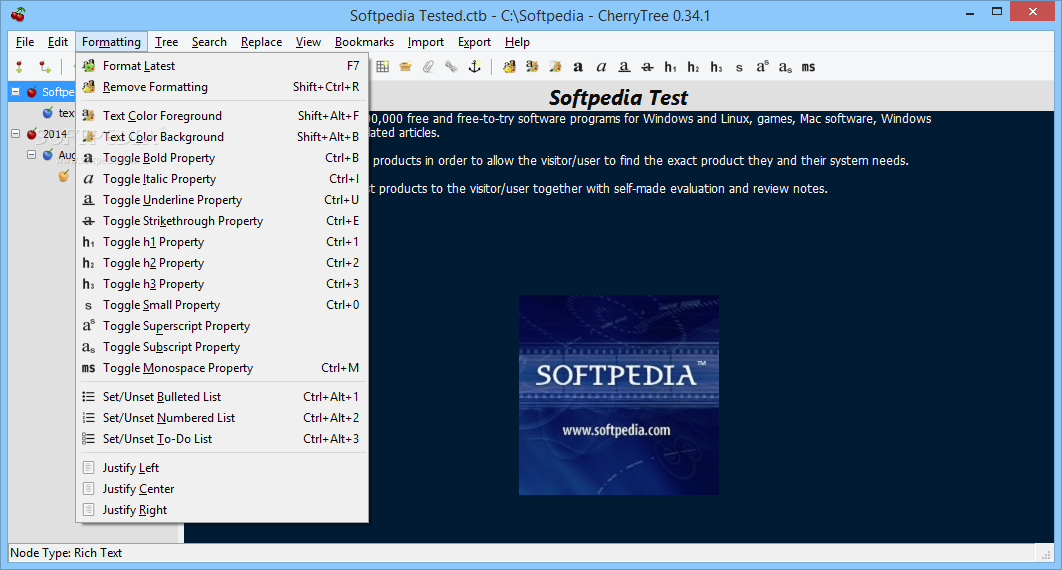Click the Format Latest toolbar icon
The height and width of the screenshot is (570, 1062).
click(509, 66)
